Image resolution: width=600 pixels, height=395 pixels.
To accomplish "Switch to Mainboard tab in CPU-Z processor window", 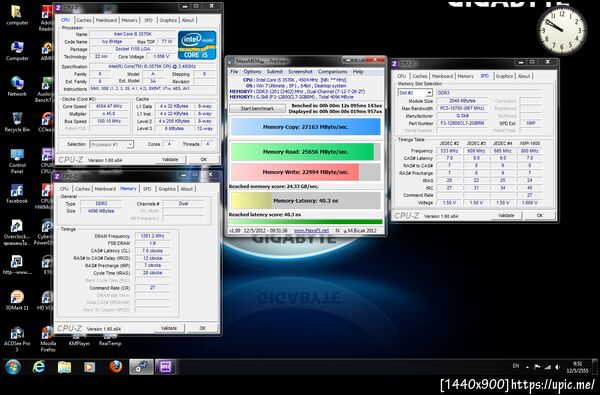I will (x=106, y=20).
